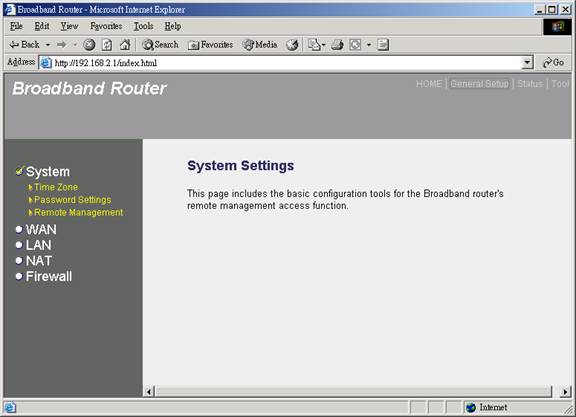Click the Print icon

click(337, 45)
